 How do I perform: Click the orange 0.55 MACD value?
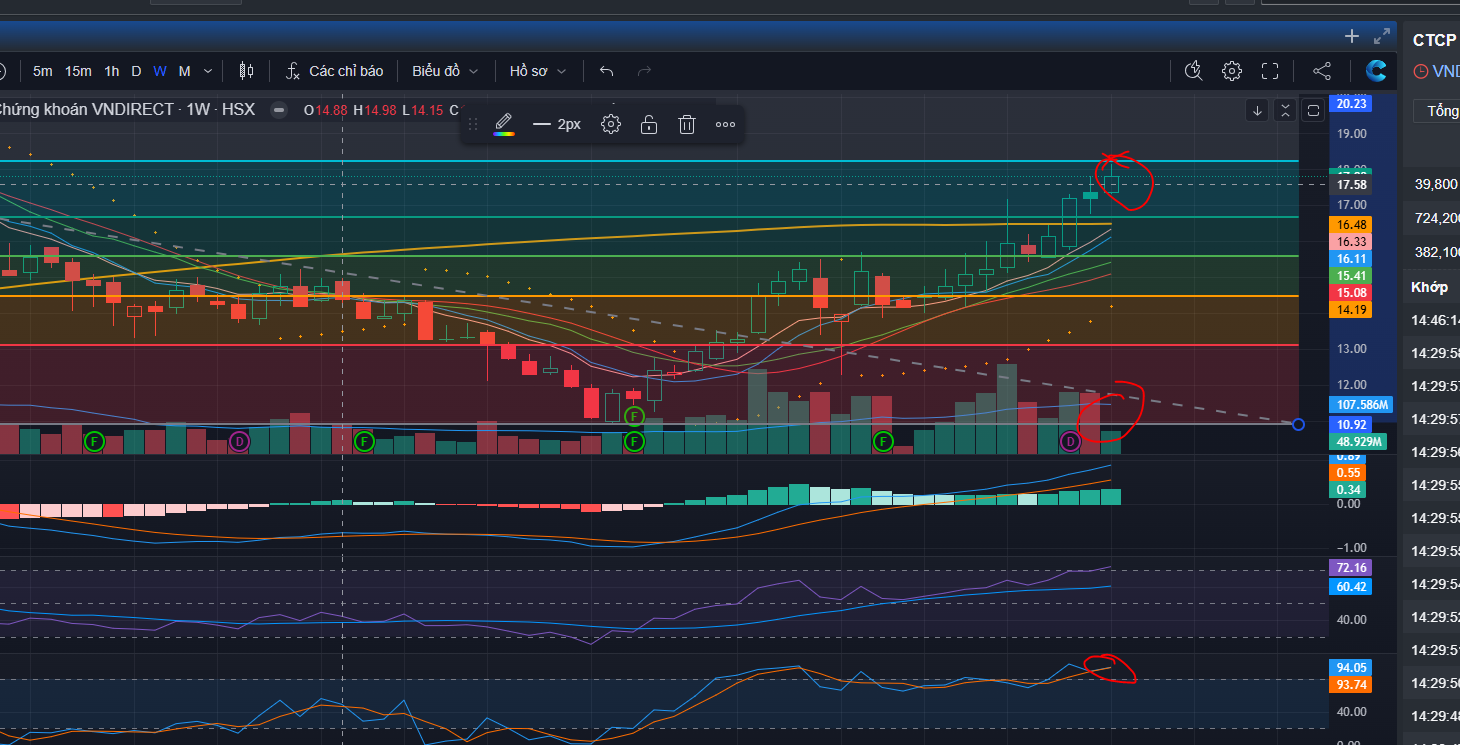pyautogui.click(x=1348, y=472)
